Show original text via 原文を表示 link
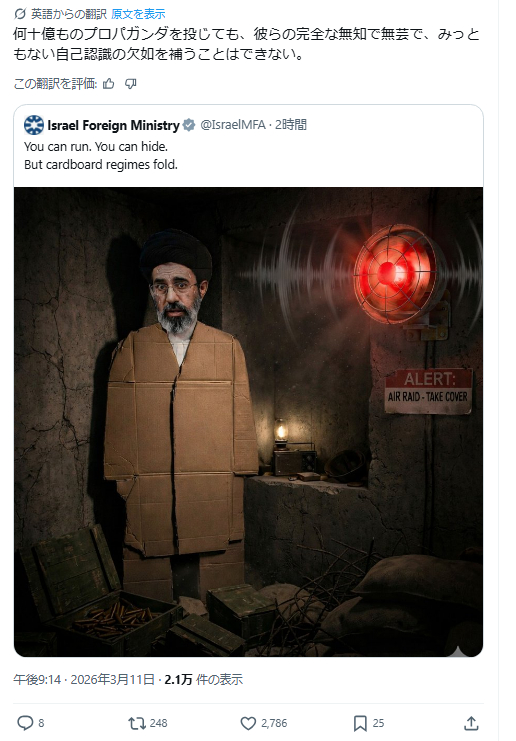516x741 pixels. 138,14
